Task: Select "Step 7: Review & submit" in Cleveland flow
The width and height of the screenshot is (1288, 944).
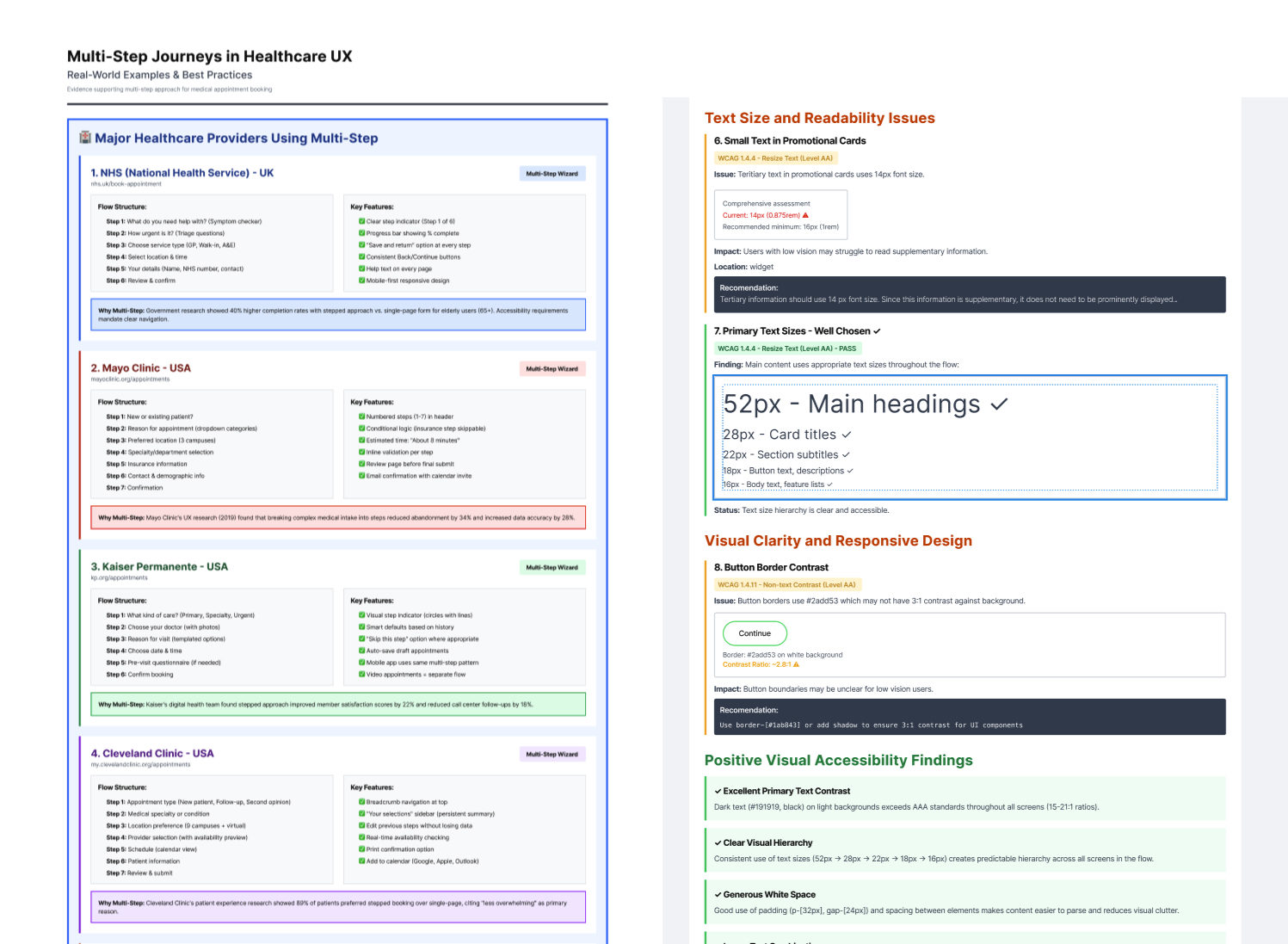Action: click(x=139, y=873)
